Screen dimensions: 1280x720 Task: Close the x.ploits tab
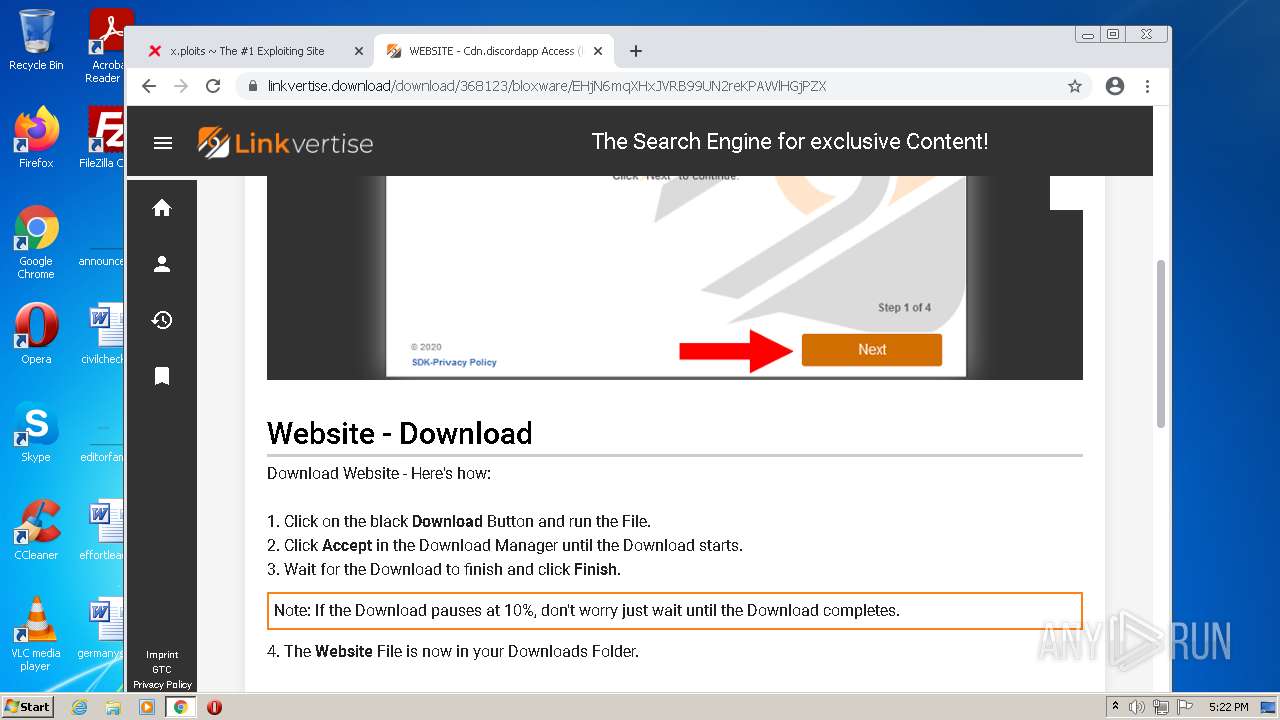[359, 51]
